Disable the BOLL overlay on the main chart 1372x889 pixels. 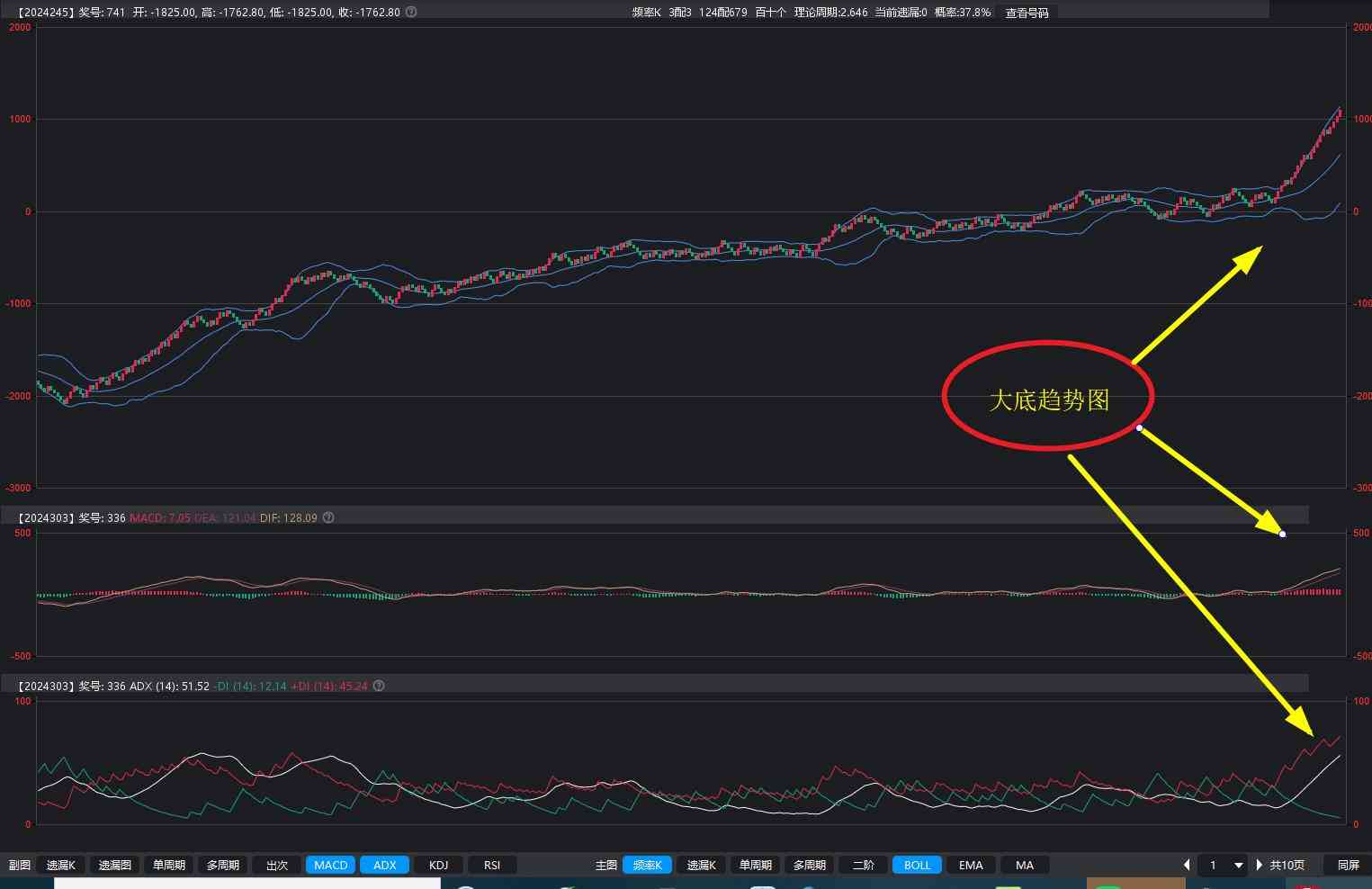point(917,865)
